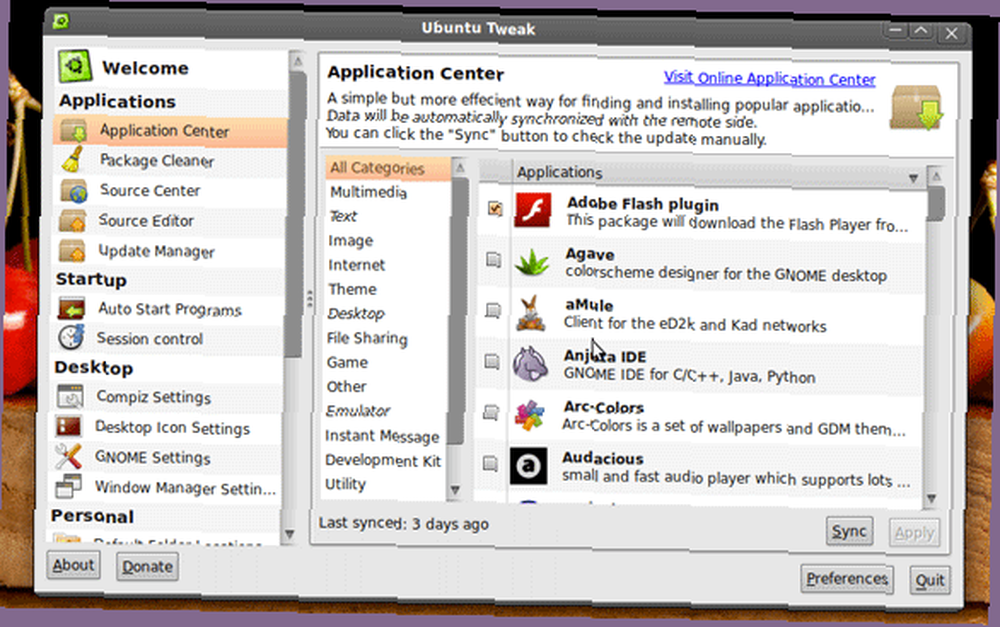This screenshot has width=1000, height=627.
Task: Click the Ubuntu Tweak title bar icon
Action: pyautogui.click(x=61, y=22)
